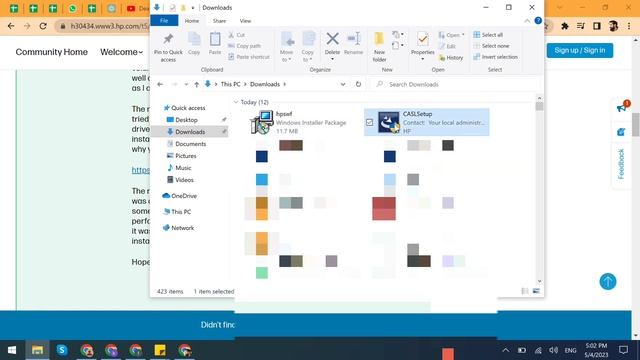Switch to details view icon
Viewport: 640px width, 360px height.
coord(525,291)
